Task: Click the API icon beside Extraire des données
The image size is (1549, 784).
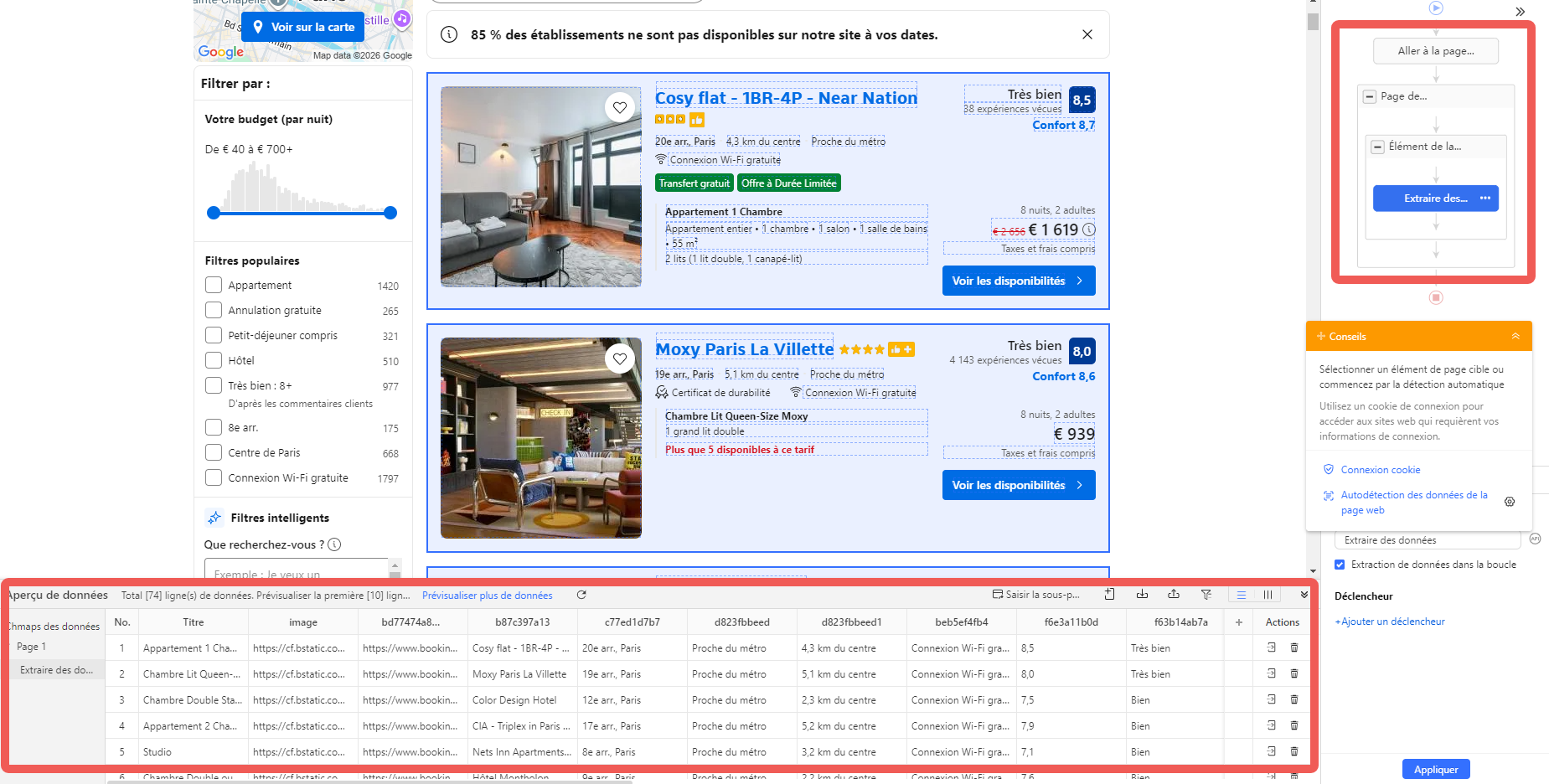Action: point(1536,539)
